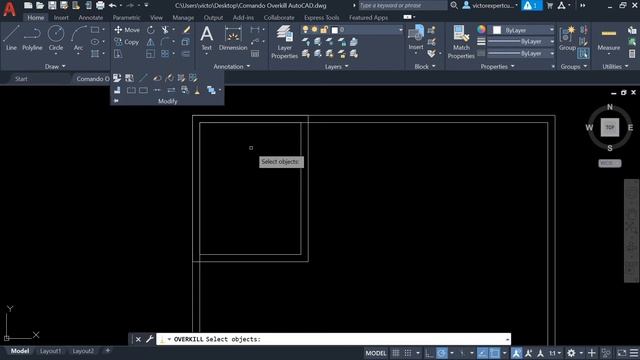Click the Insert block icon
Image resolution: width=640 pixels, height=360 pixels.
[x=416, y=38]
